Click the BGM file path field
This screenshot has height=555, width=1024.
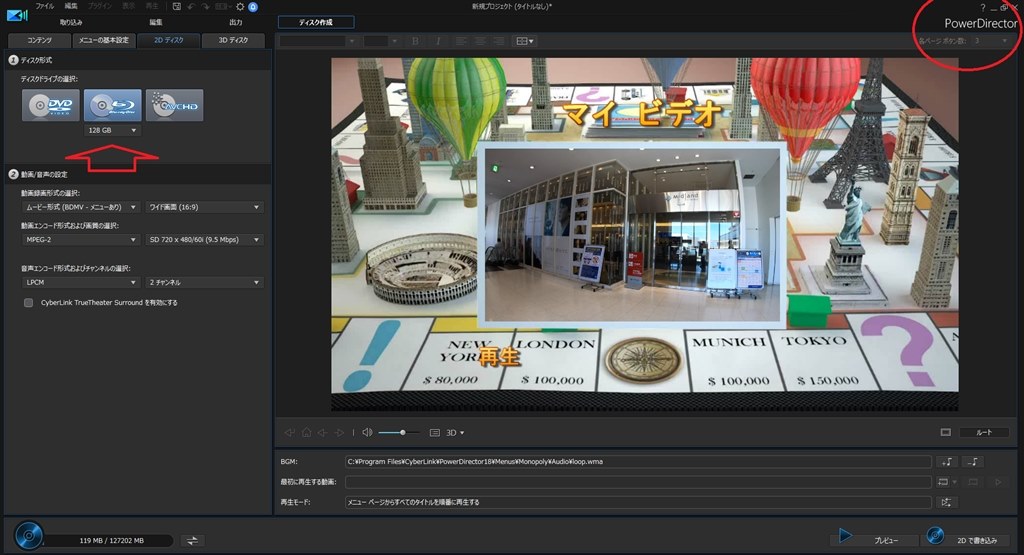(x=638, y=462)
